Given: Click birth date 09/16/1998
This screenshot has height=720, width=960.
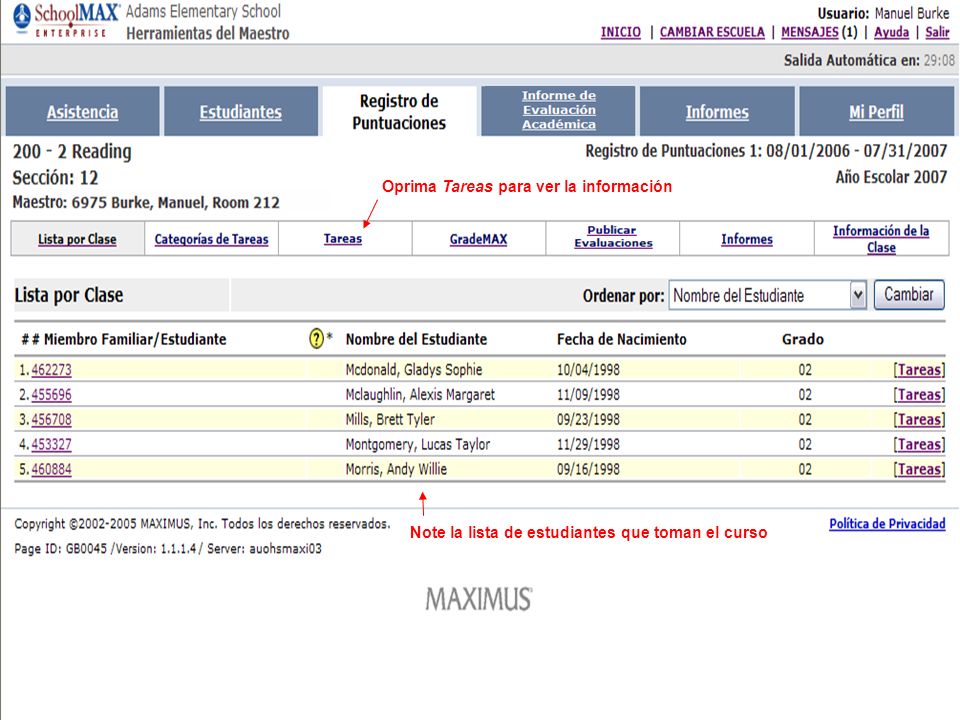Looking at the screenshot, I should point(588,469).
